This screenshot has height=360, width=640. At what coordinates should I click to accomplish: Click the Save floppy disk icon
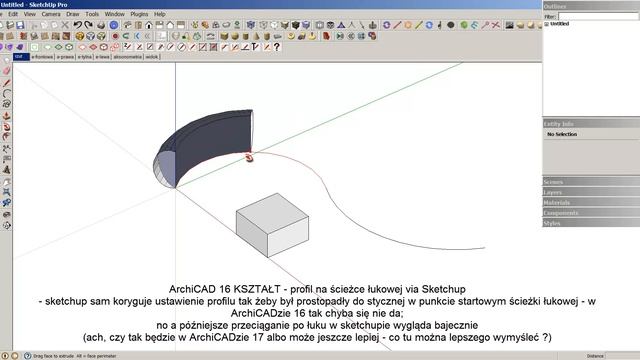coord(20,25)
